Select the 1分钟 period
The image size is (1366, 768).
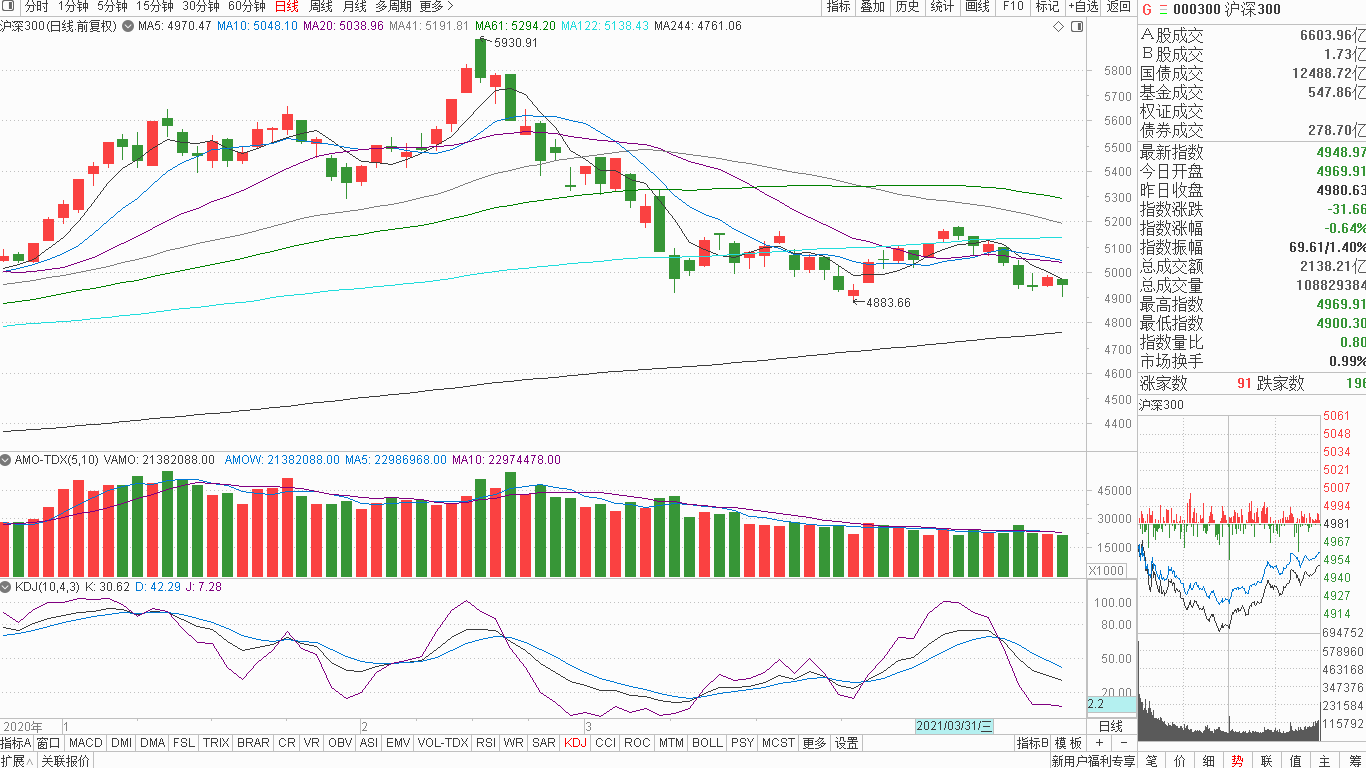73,7
